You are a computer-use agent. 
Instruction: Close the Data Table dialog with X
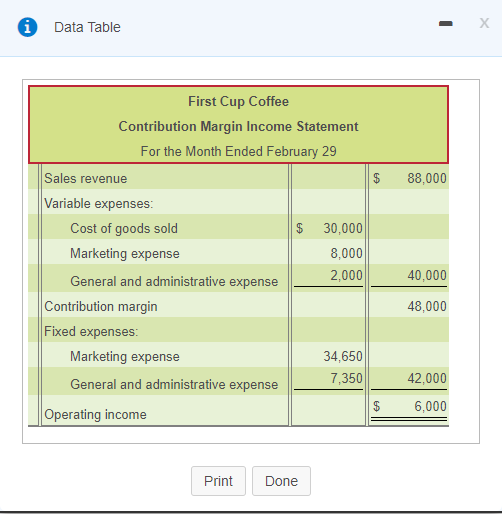(484, 23)
